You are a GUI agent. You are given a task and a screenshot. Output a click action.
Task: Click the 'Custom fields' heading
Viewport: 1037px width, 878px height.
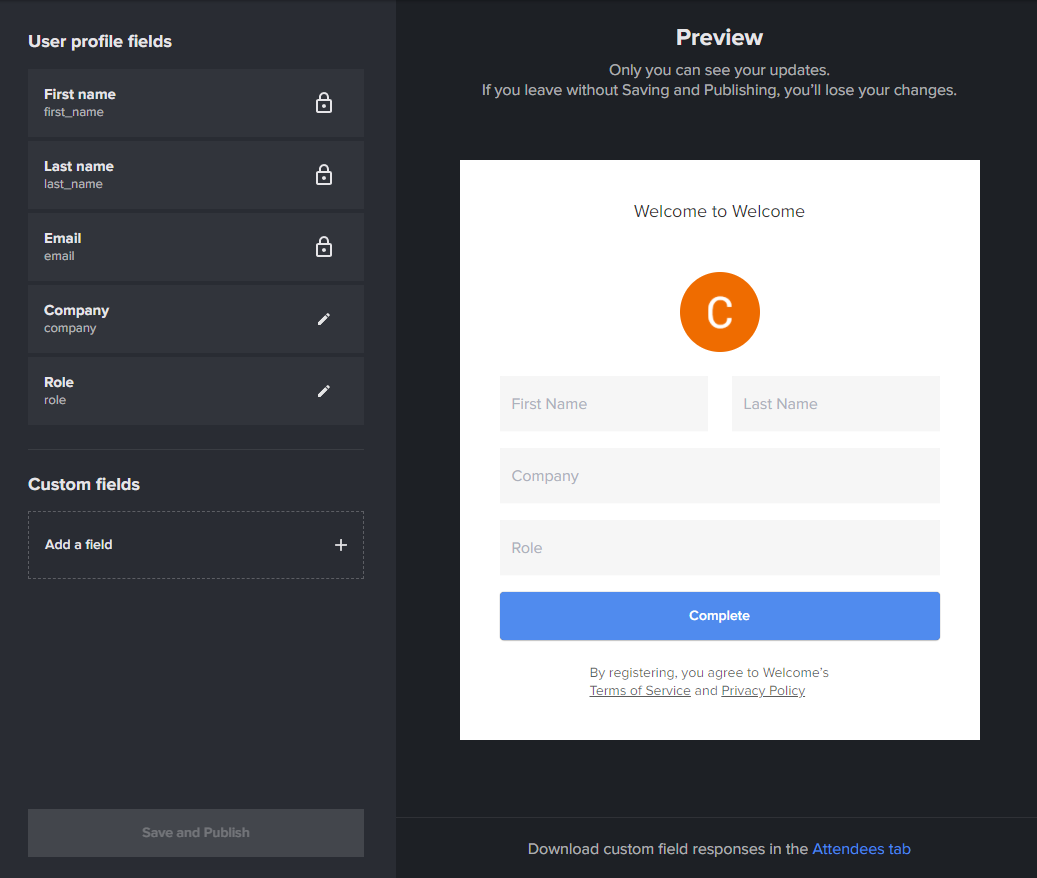pos(84,485)
